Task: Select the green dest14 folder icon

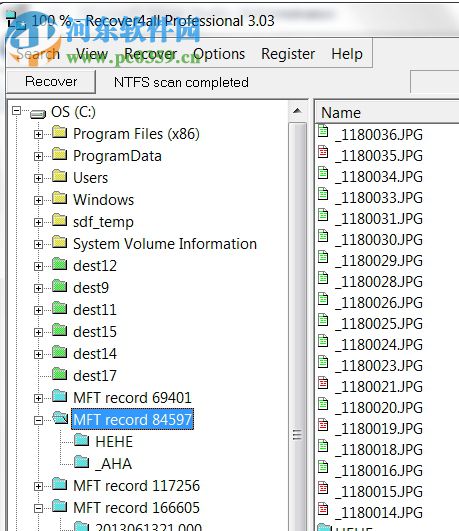Action: (60, 352)
